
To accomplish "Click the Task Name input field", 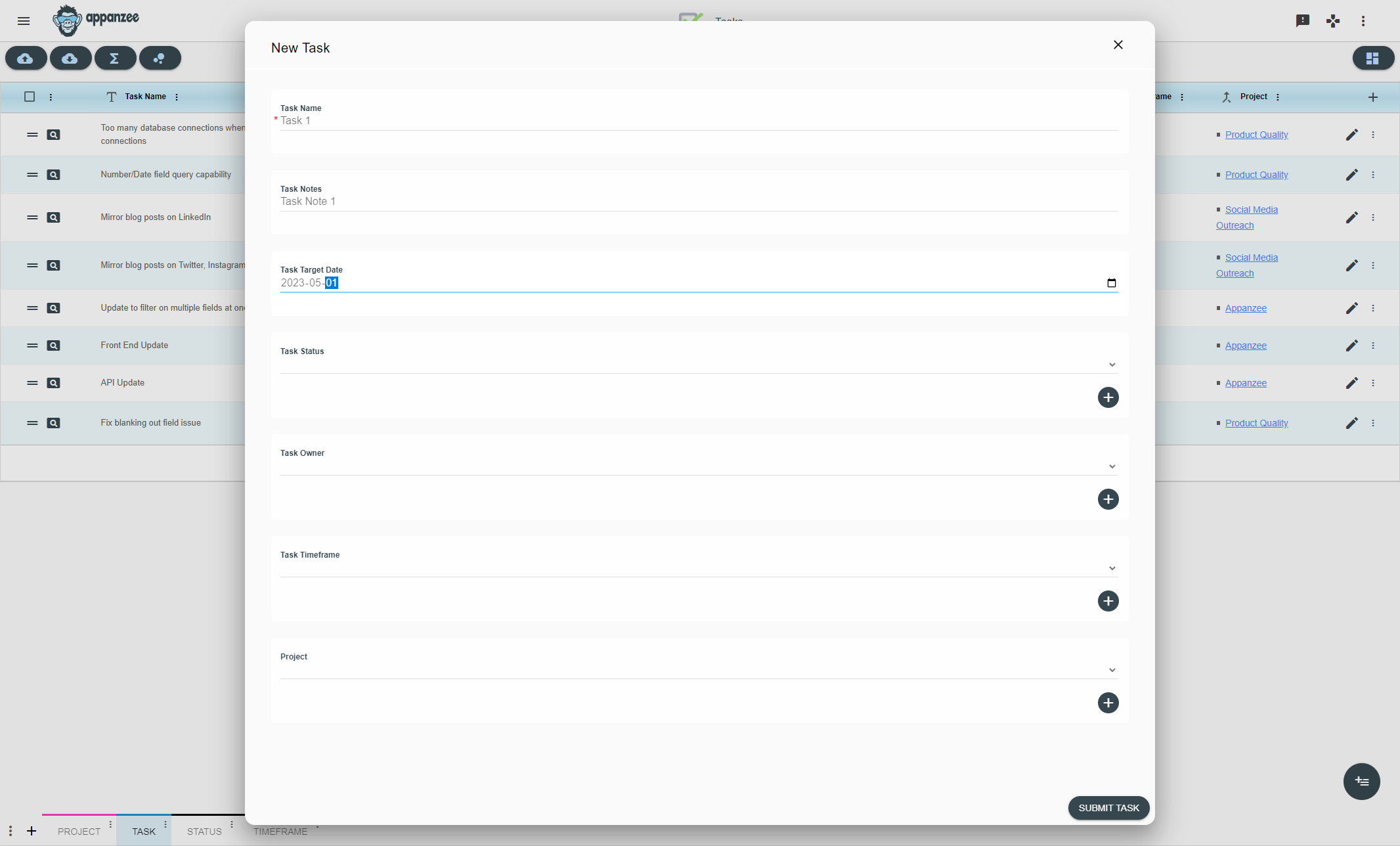I will [x=699, y=121].
